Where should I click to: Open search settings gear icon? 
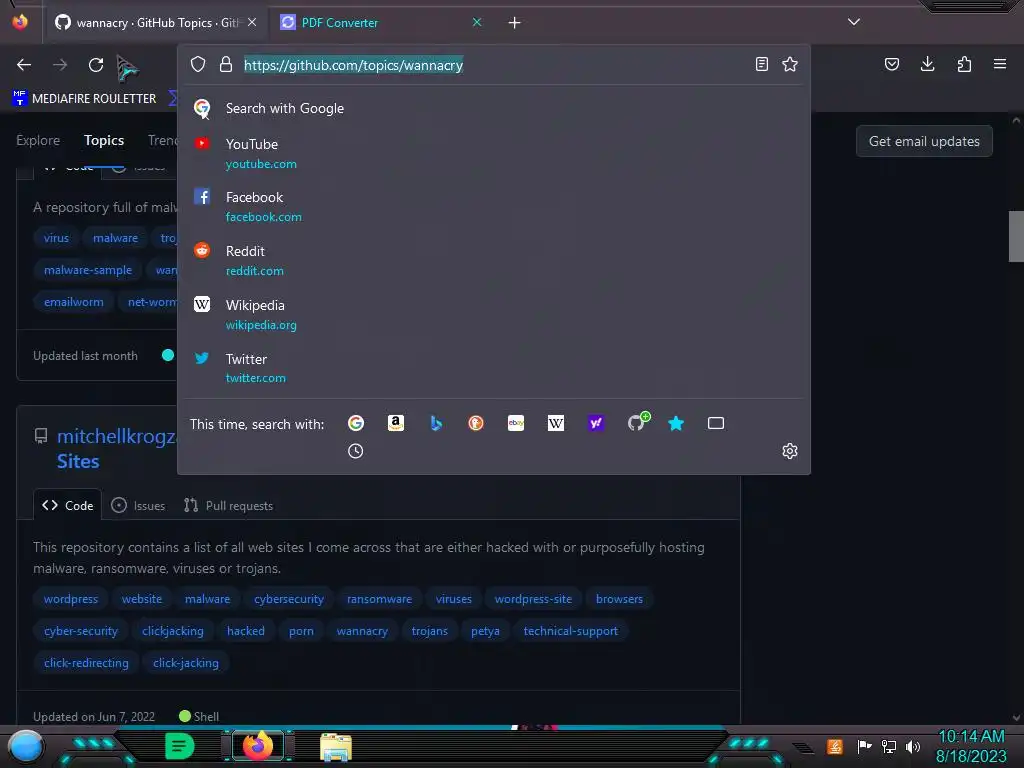tap(790, 451)
